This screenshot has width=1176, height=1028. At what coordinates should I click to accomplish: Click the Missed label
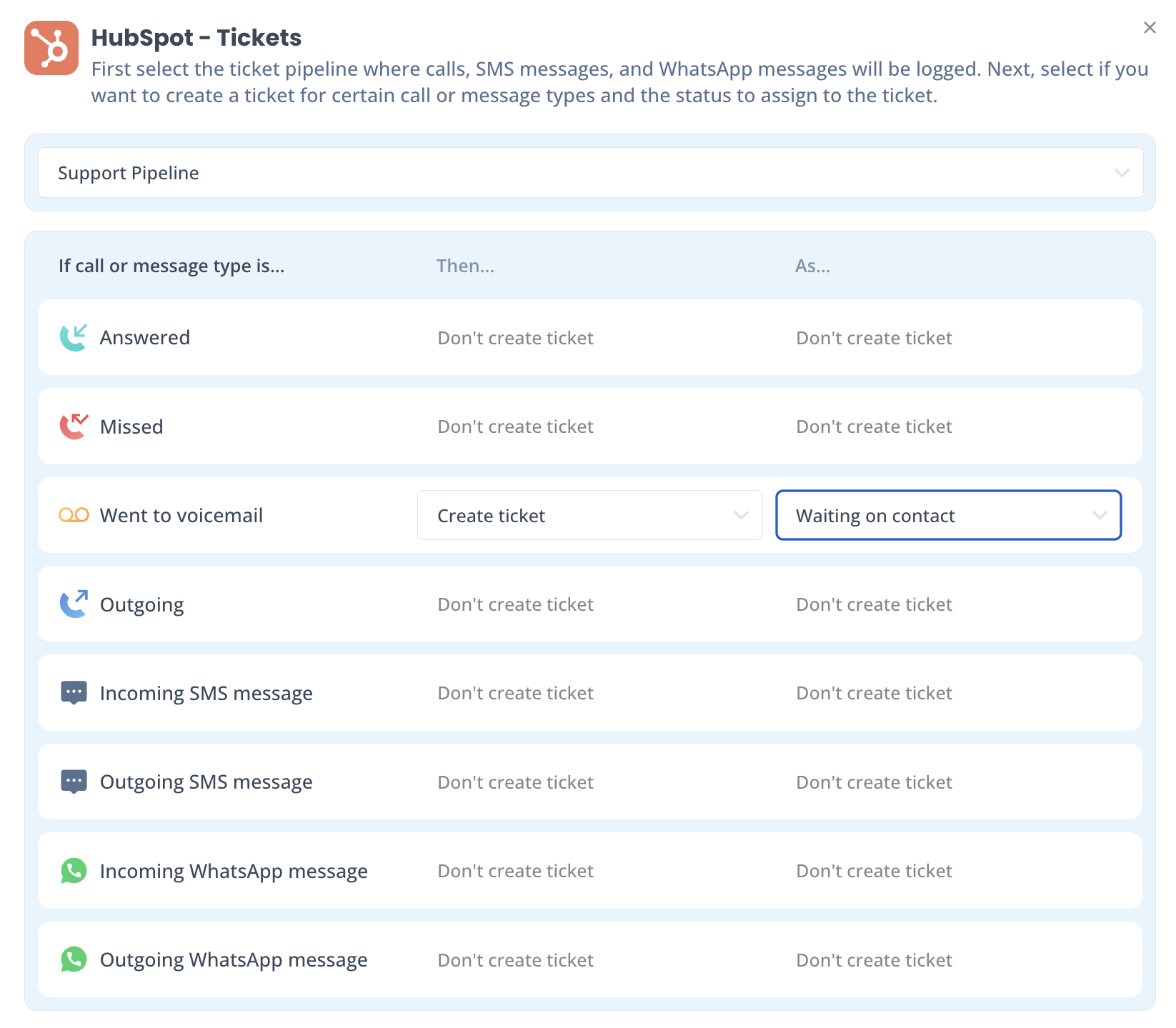[x=131, y=426]
